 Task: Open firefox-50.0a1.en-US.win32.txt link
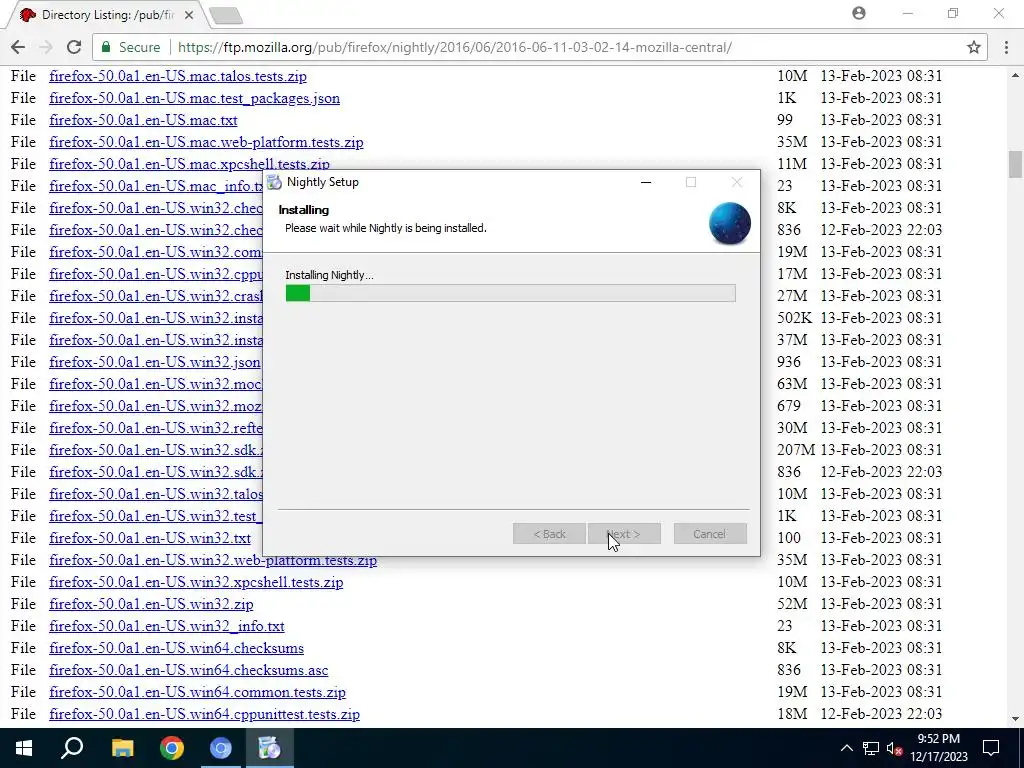click(150, 538)
